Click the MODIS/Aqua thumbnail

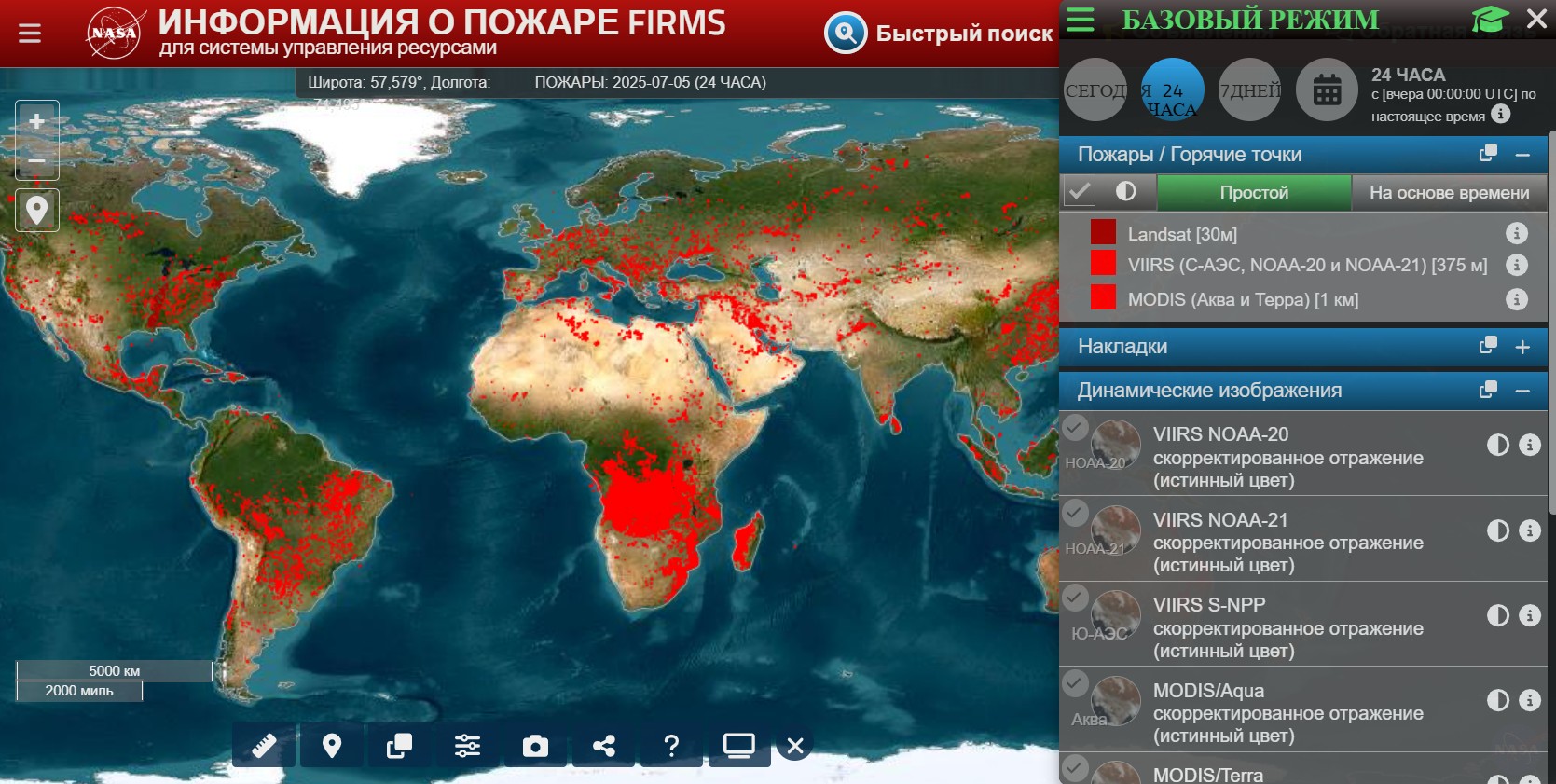[x=1116, y=700]
